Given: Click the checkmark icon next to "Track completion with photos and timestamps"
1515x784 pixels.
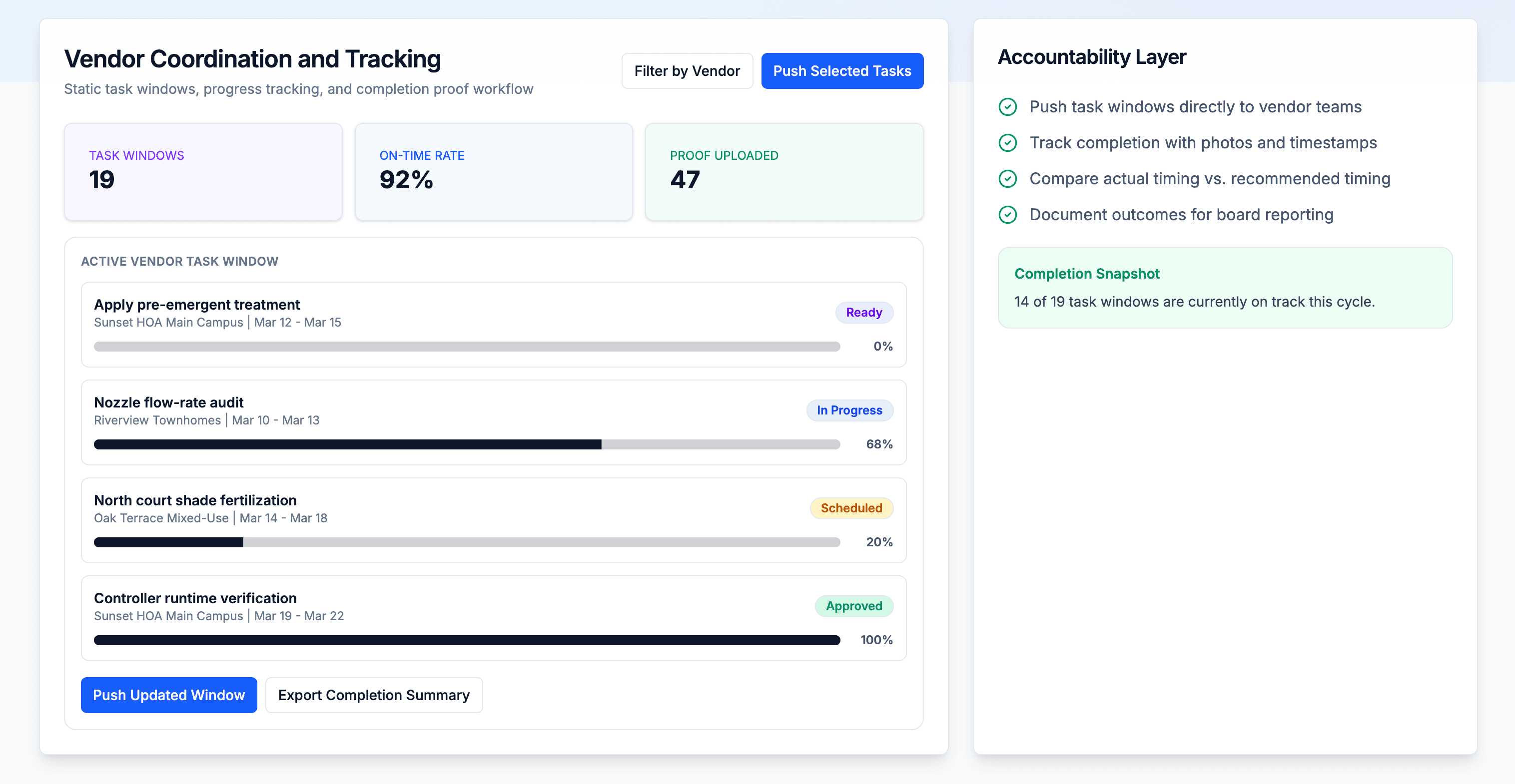Looking at the screenshot, I should pos(1008,143).
